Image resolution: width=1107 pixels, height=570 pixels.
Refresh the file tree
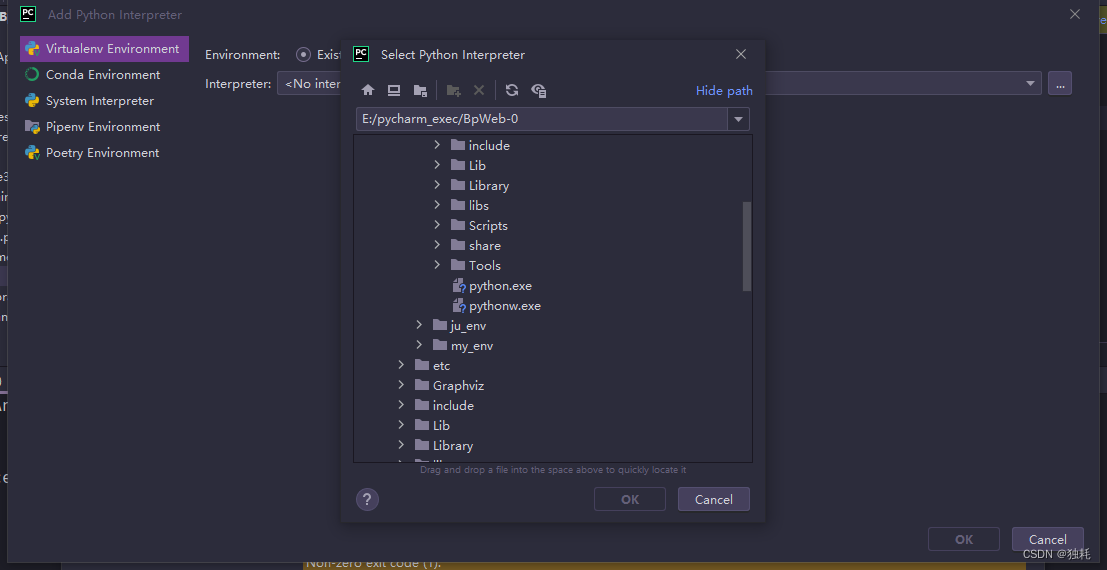(512, 90)
